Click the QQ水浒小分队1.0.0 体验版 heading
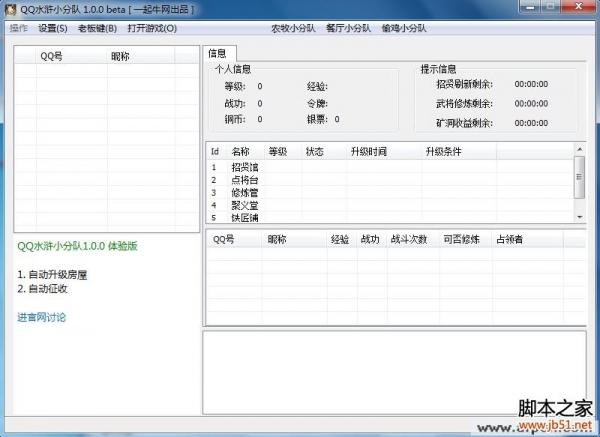Image resolution: width=600 pixels, height=437 pixels. point(77,246)
